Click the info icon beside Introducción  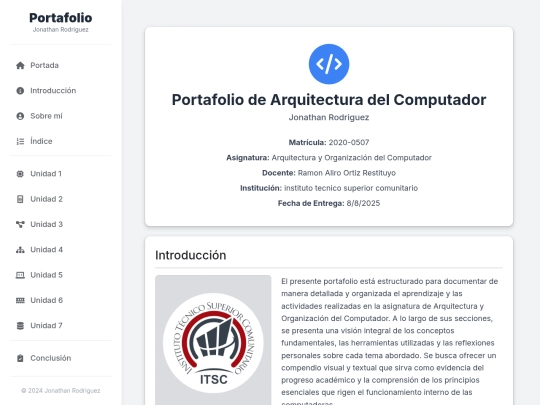20,91
